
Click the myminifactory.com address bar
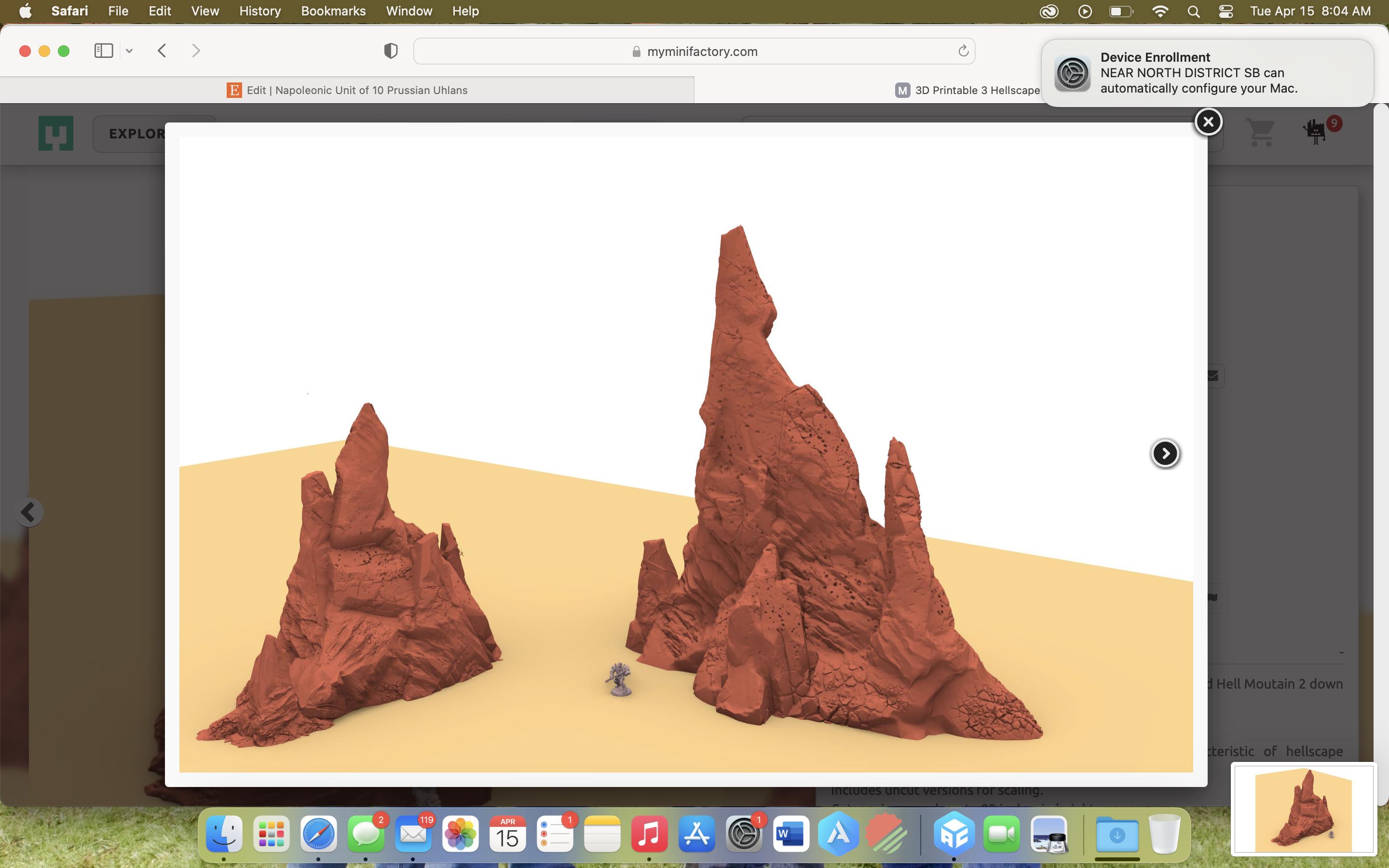pyautogui.click(x=694, y=51)
